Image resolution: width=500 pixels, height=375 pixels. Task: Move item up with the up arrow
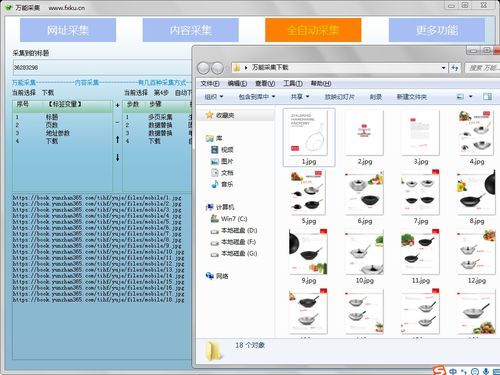tap(117, 139)
